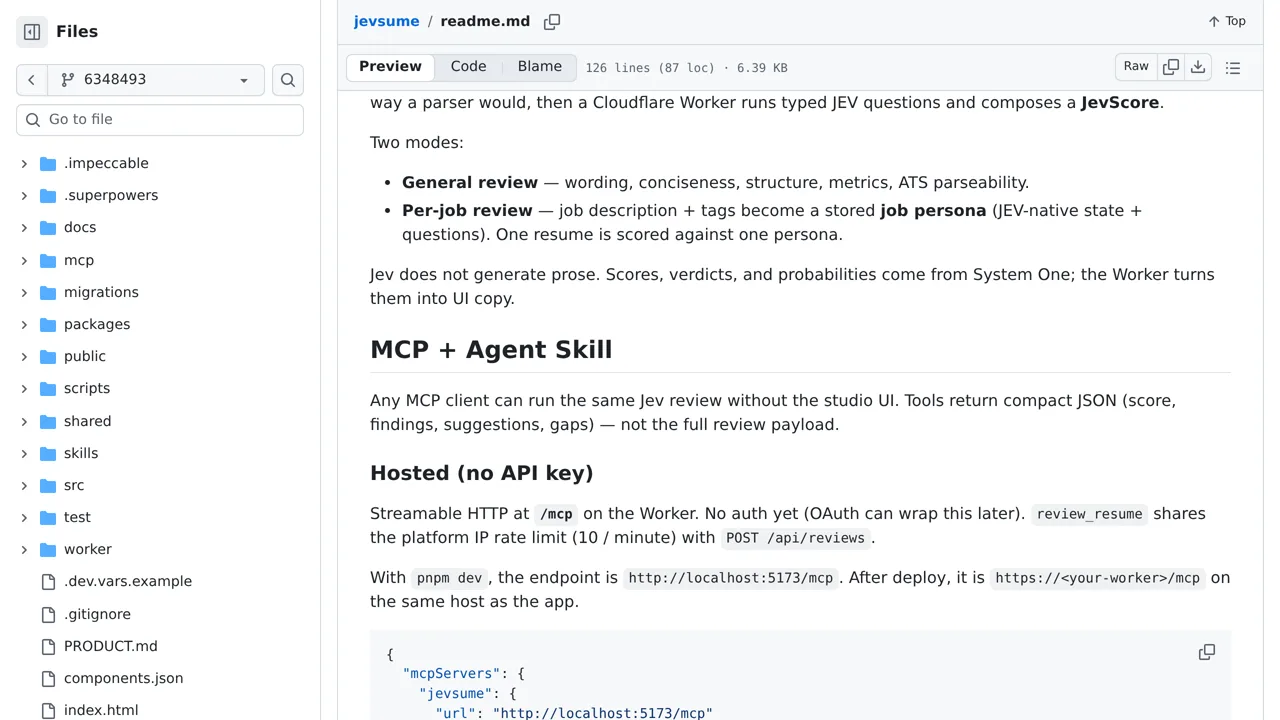Copy the mcpServers JSON code block

[1207, 652]
